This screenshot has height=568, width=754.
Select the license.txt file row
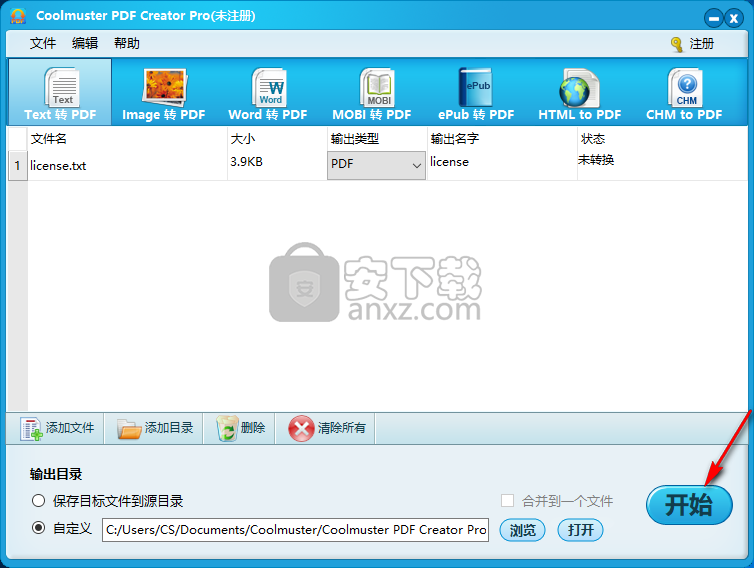pyautogui.click(x=377, y=165)
